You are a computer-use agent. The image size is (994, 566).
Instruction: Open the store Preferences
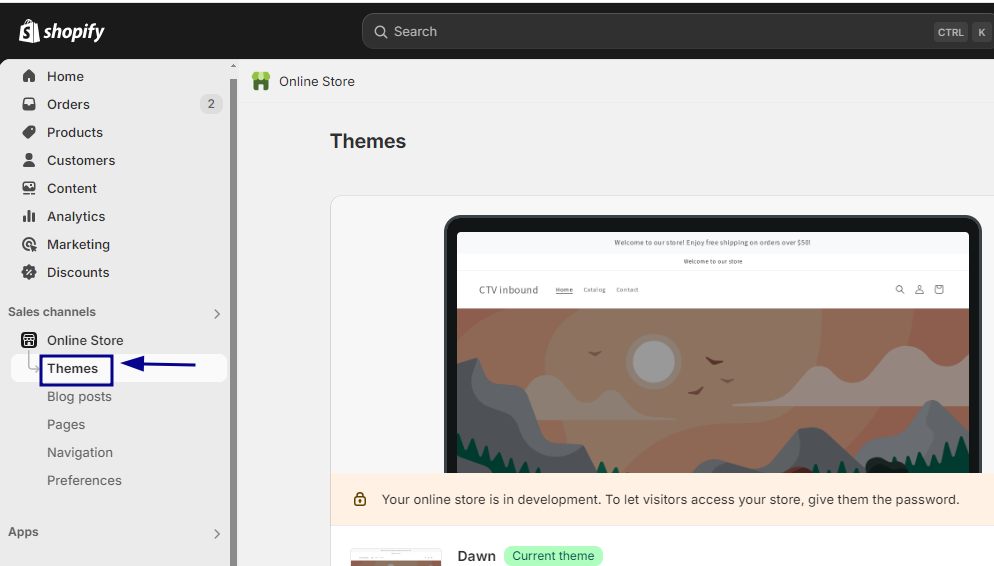pyautogui.click(x=84, y=481)
